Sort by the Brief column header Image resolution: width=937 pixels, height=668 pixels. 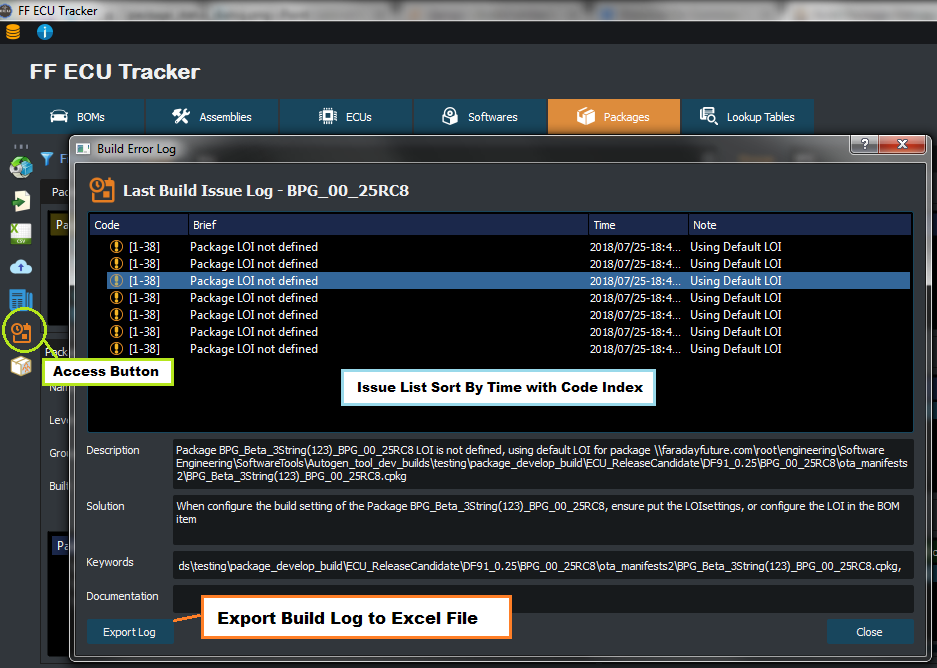[388, 225]
